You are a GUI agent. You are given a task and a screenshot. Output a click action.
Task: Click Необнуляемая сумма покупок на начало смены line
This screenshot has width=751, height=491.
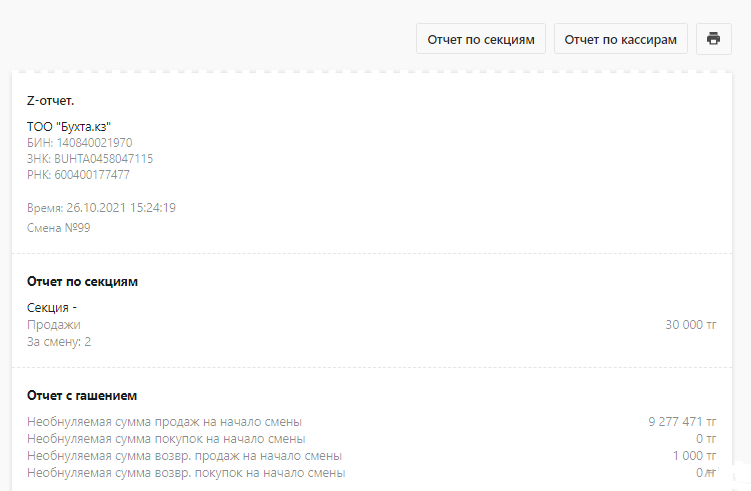[166, 439]
